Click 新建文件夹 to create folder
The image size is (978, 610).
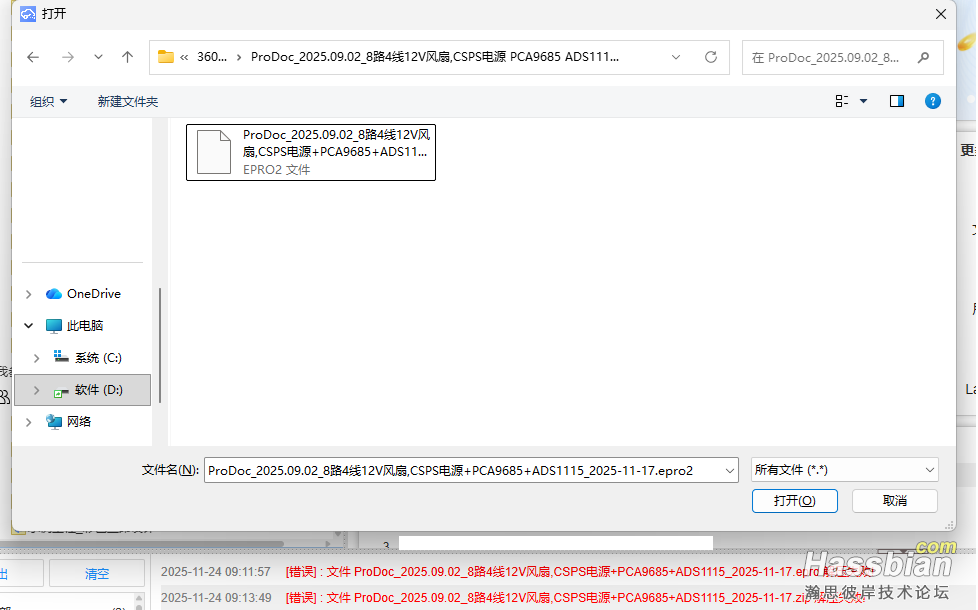[127, 101]
